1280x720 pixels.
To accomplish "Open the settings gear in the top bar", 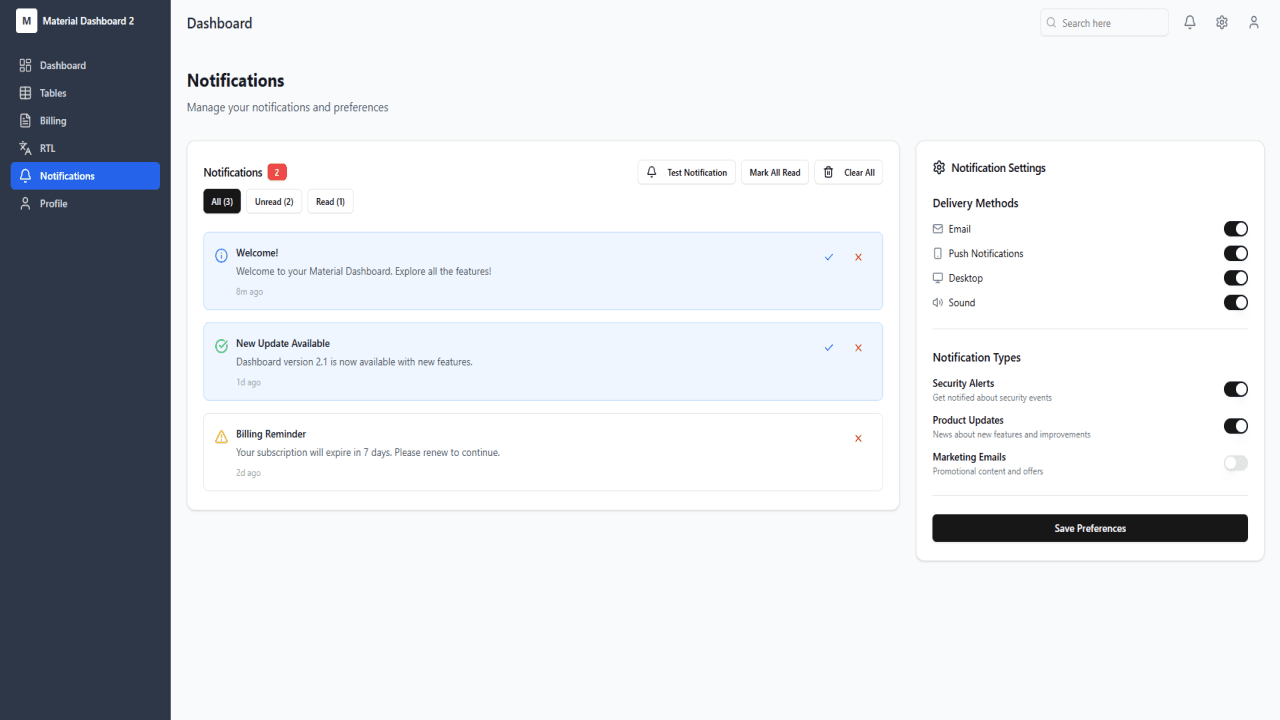I will 1222,22.
